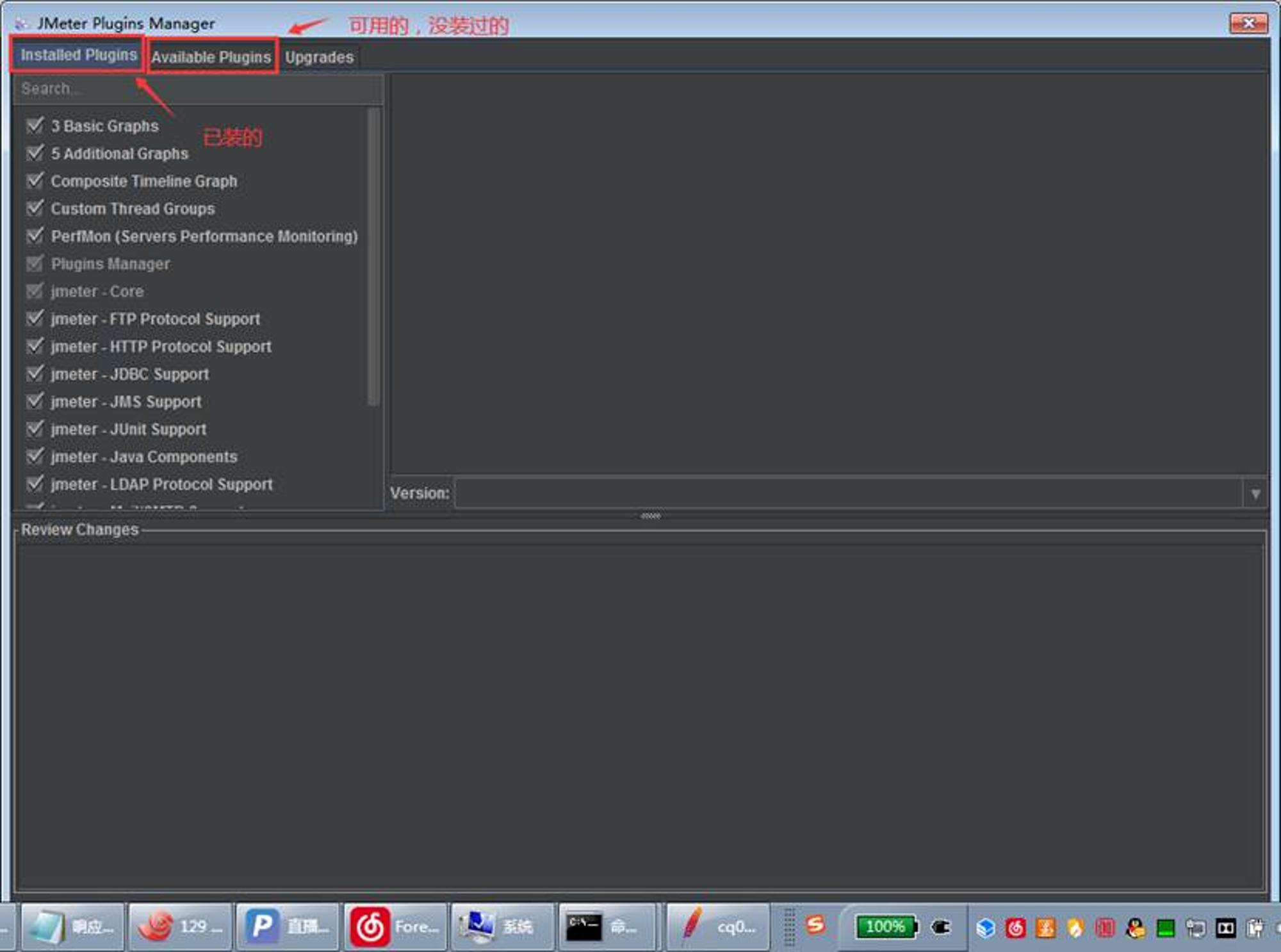
Task: Open the NetEase Music taskbar button
Action: tap(395, 926)
